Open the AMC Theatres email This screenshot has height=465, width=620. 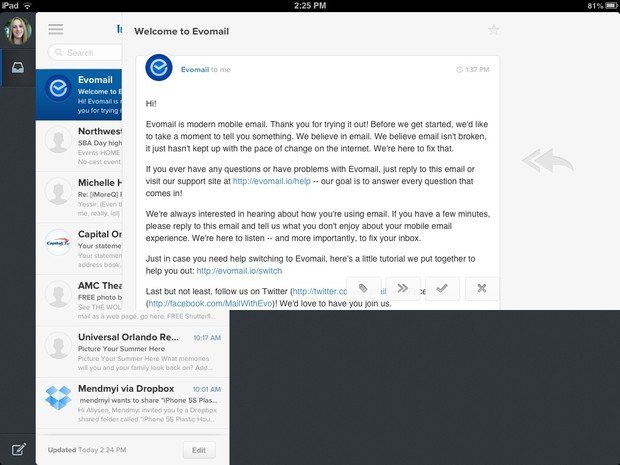(x=79, y=300)
